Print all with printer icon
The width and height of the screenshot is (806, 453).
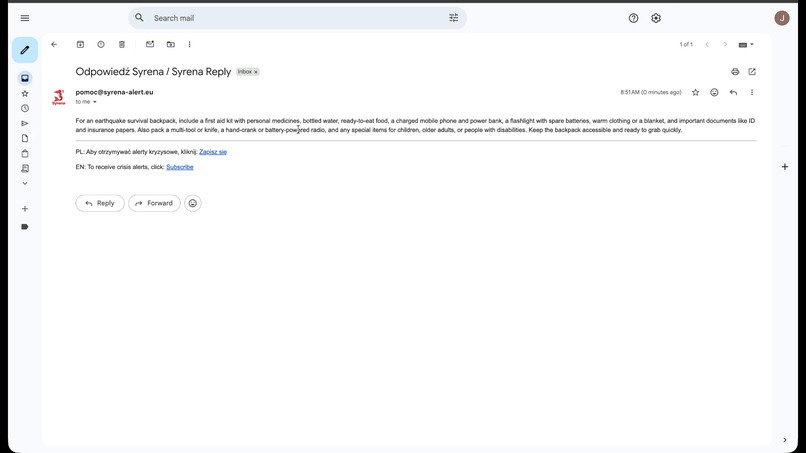[735, 71]
